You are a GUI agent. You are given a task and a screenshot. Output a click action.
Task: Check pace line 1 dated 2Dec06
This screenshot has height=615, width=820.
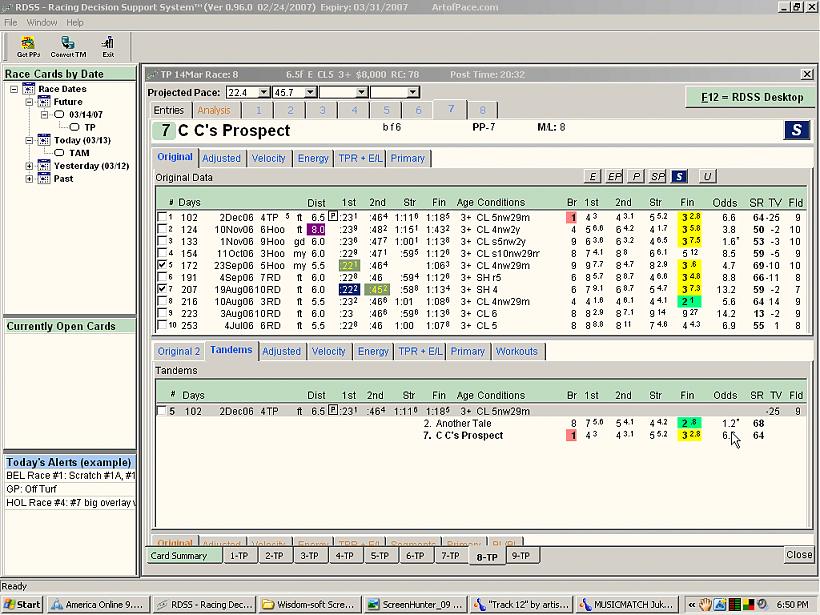(162, 217)
